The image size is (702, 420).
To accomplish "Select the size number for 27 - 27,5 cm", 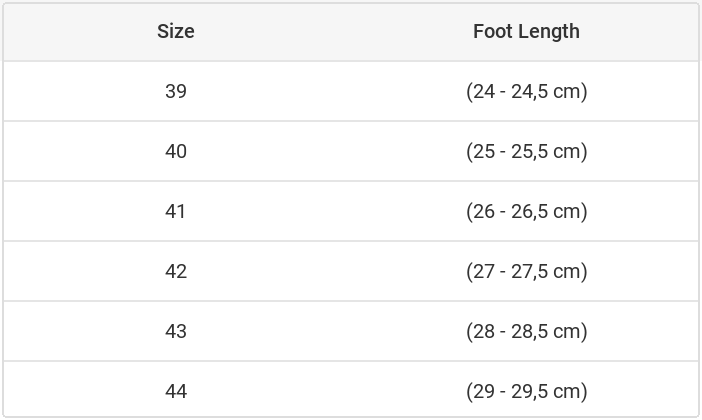I will pyautogui.click(x=176, y=271).
